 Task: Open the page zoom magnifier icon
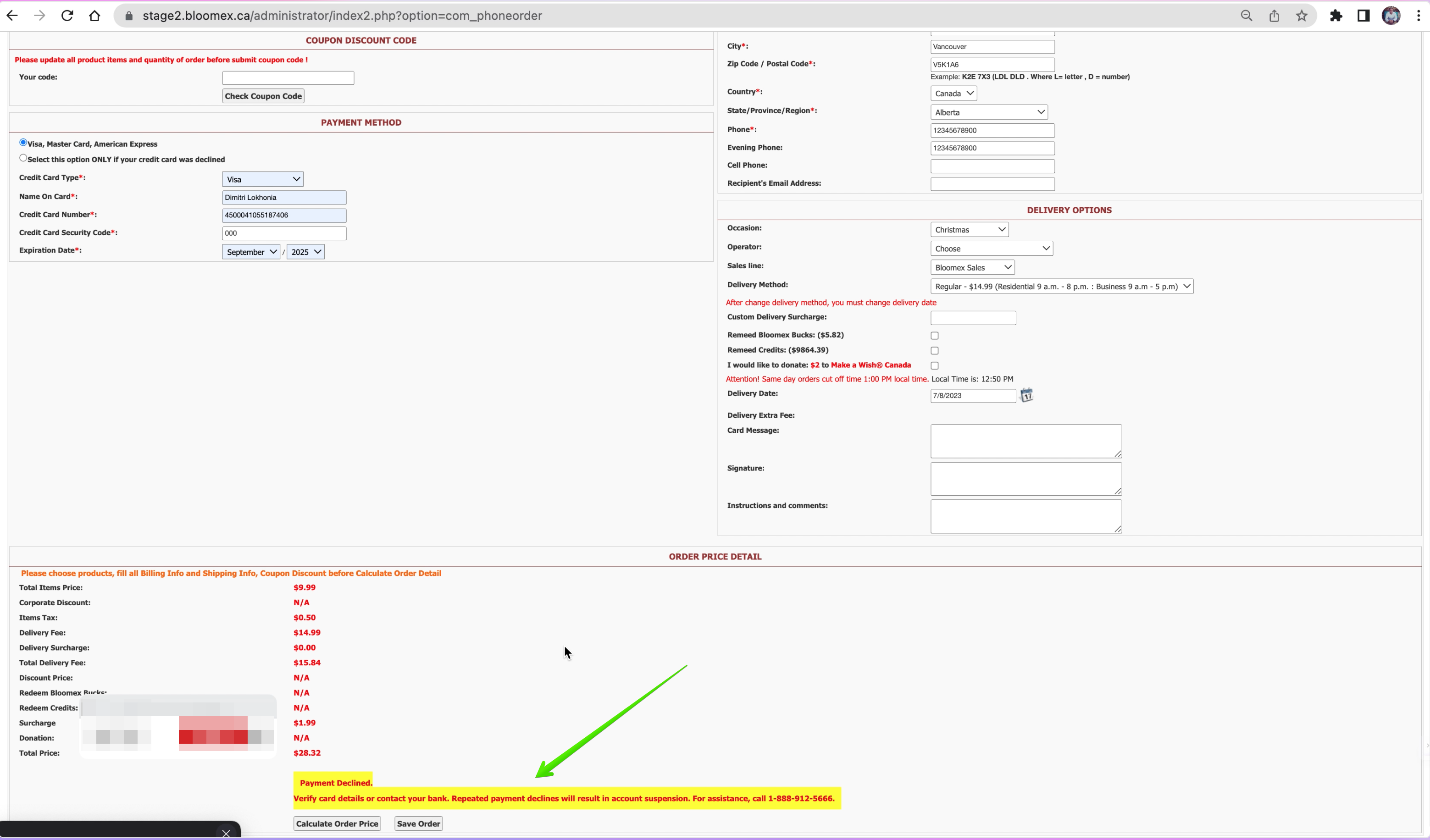(1246, 16)
